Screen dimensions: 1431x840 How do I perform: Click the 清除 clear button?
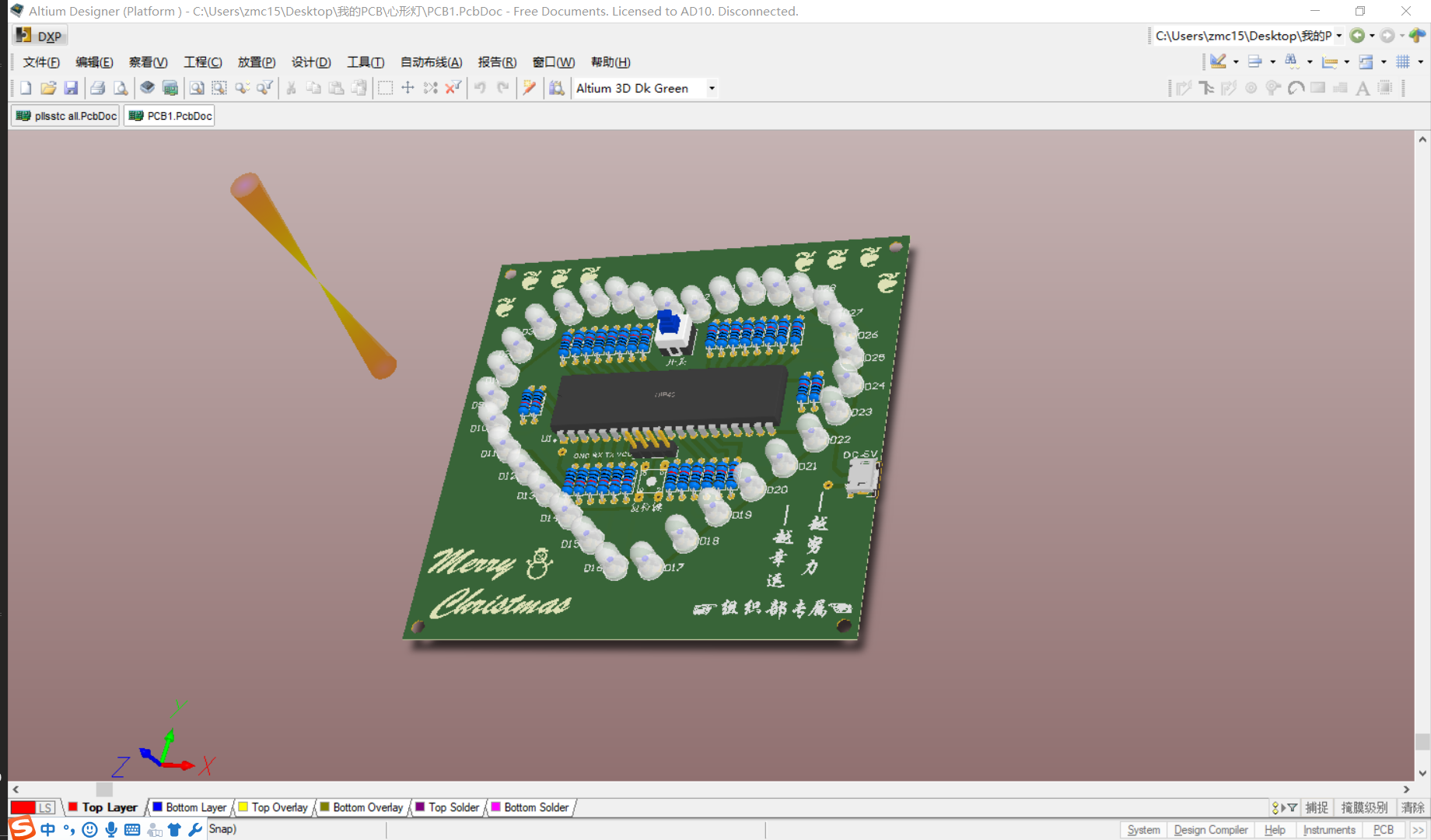pyautogui.click(x=1413, y=807)
